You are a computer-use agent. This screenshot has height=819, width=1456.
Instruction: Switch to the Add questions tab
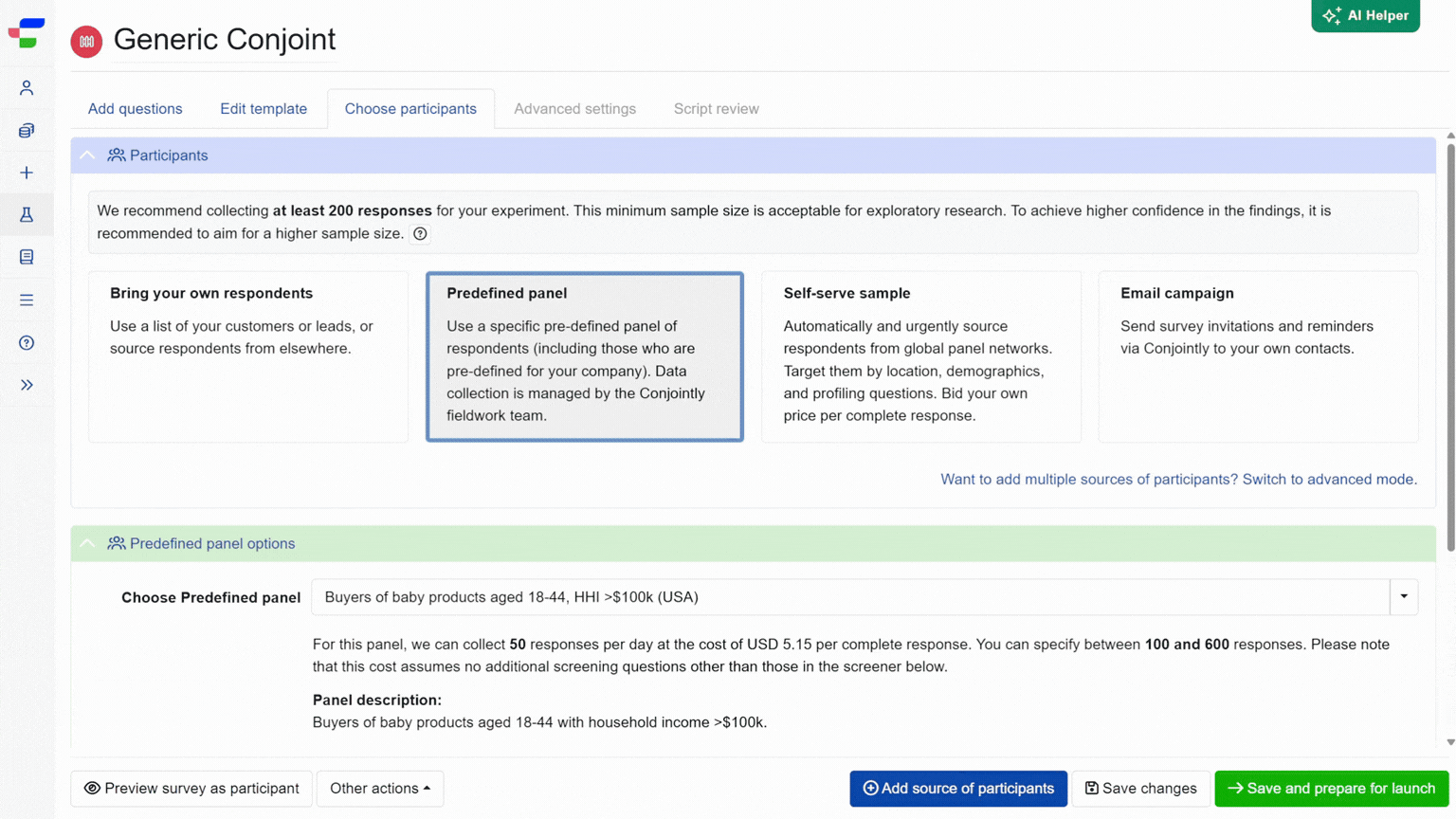click(136, 109)
